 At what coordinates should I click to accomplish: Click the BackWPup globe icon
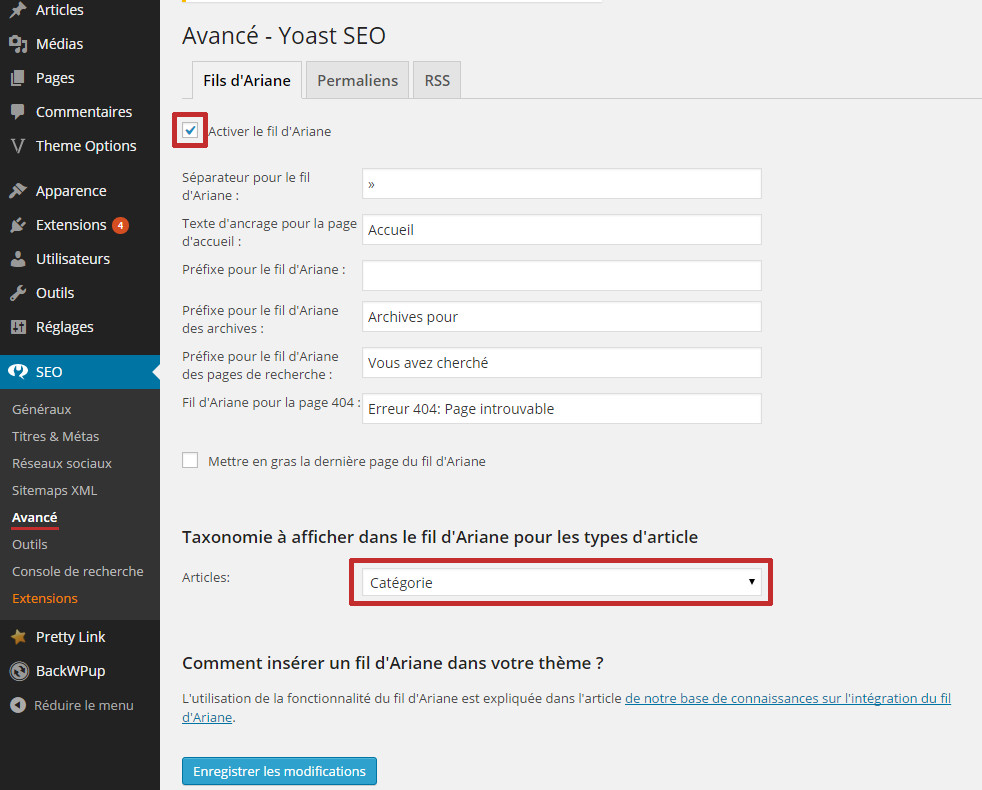click(x=19, y=671)
